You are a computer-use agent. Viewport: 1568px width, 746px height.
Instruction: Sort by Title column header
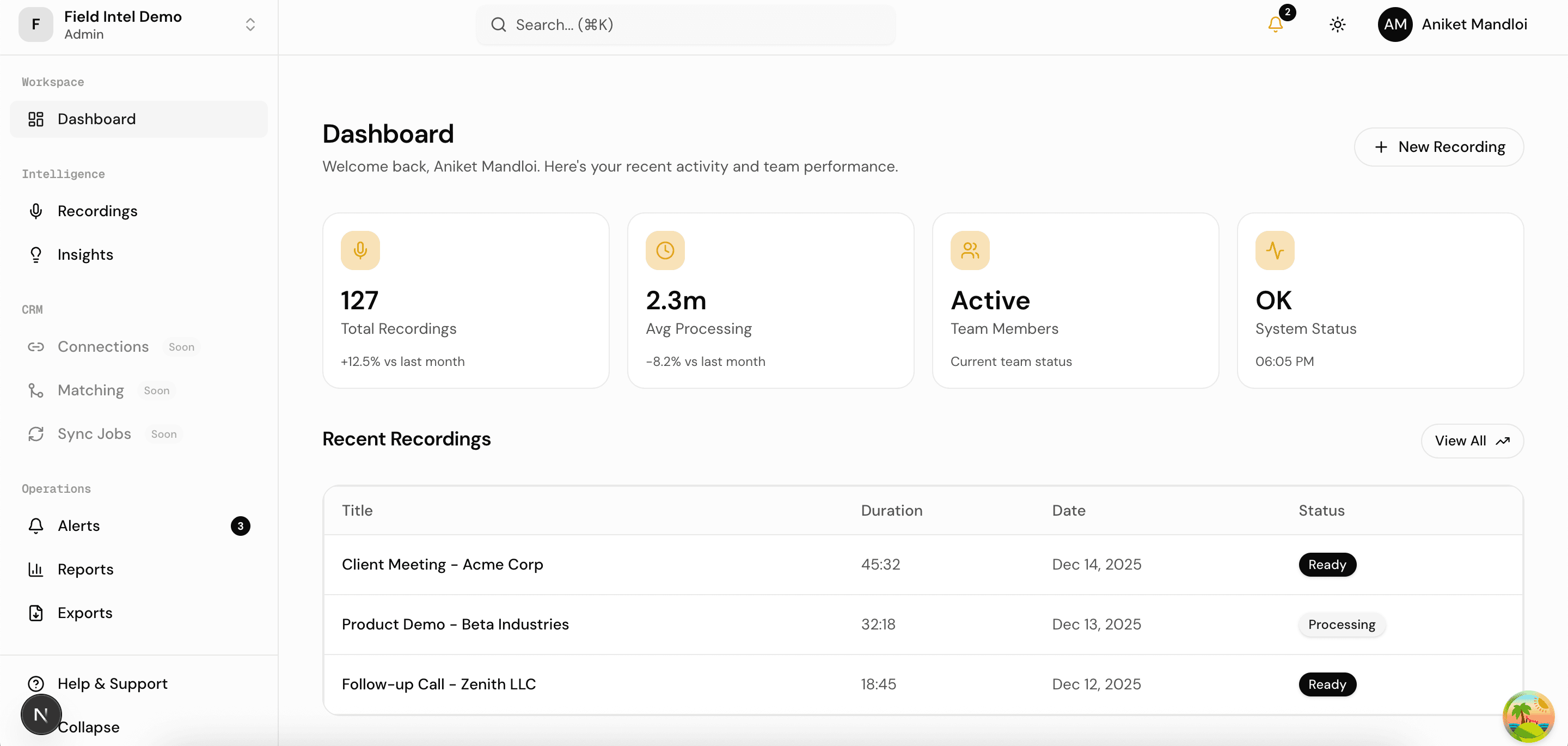357,510
